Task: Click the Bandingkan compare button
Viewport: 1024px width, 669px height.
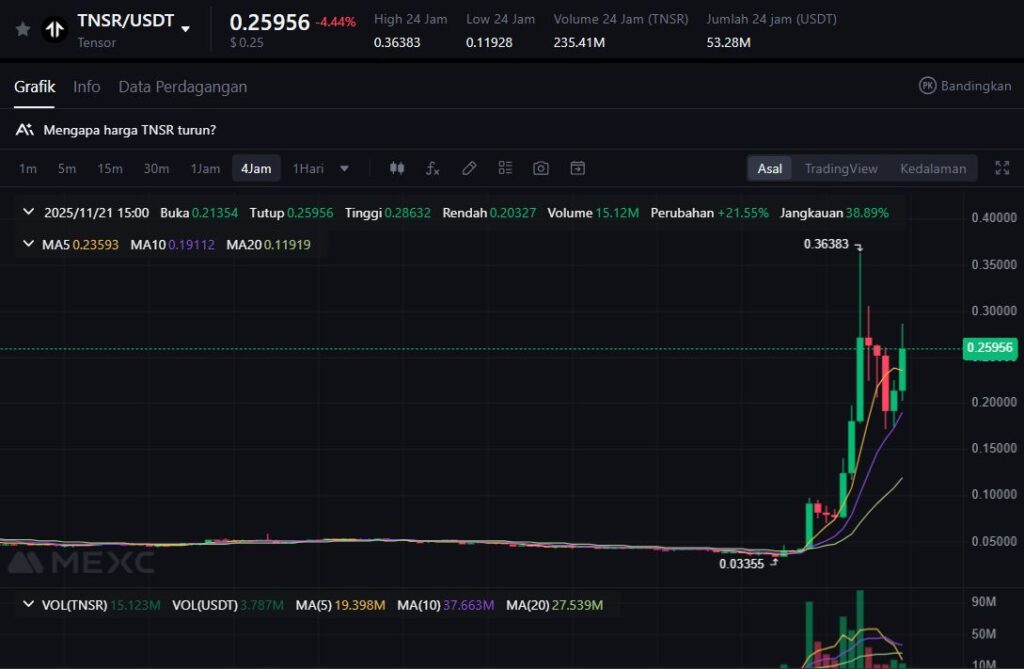Action: pos(965,86)
